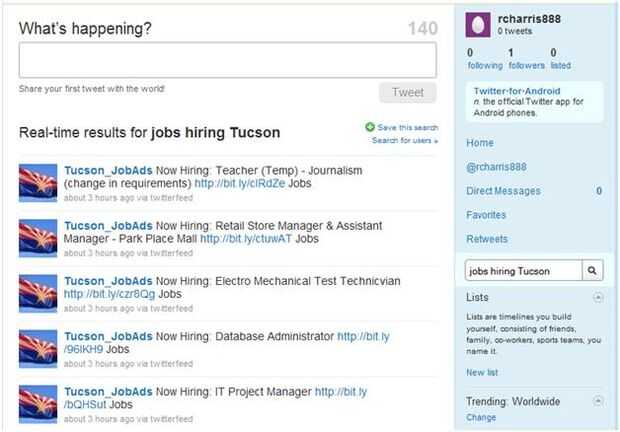The height and width of the screenshot is (432, 620).
Task: Click Search for users link
Action: (405, 140)
